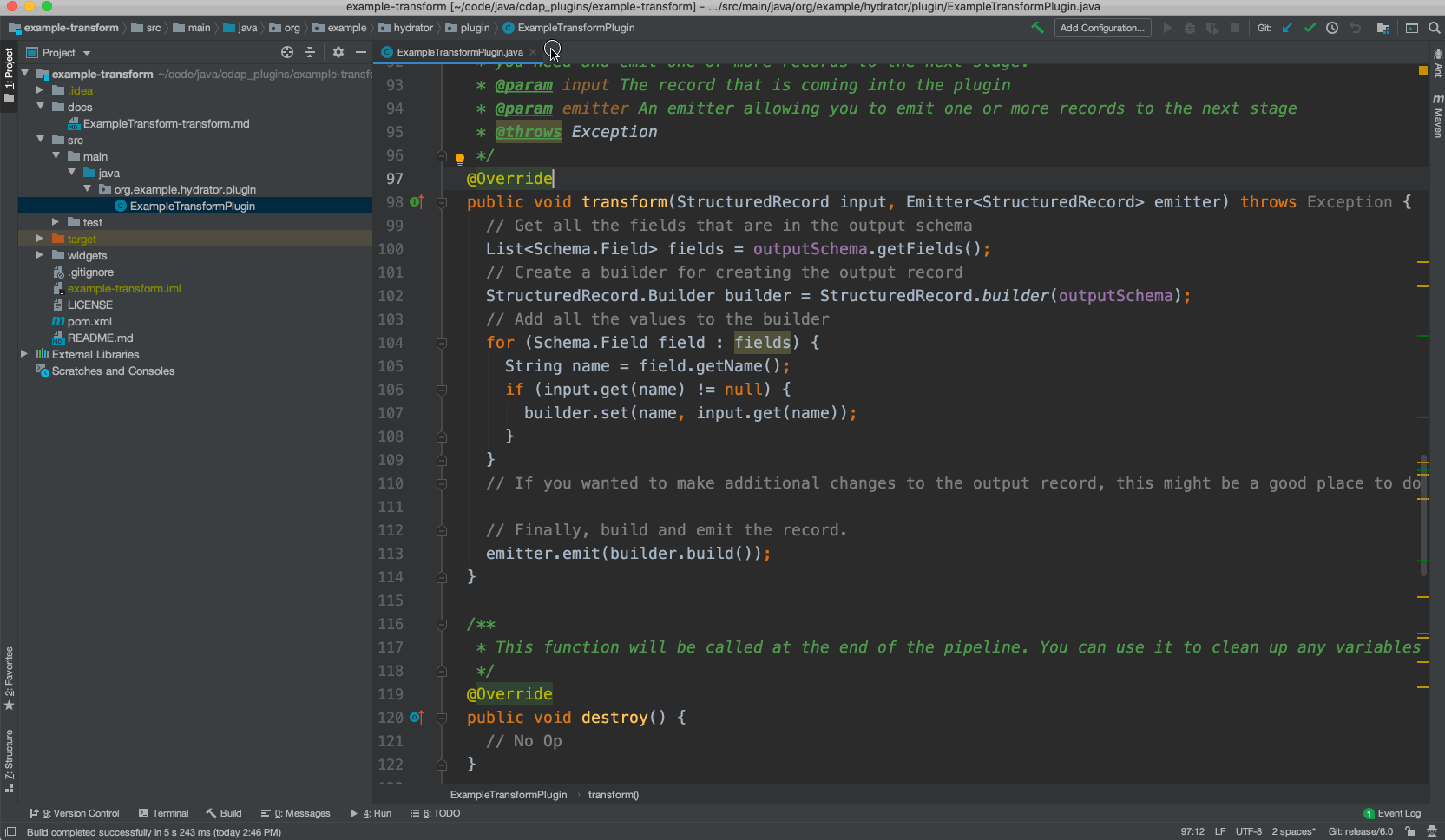Click the Git Commit checkmark icon
Image resolution: width=1445 pixels, height=840 pixels.
point(1310,28)
